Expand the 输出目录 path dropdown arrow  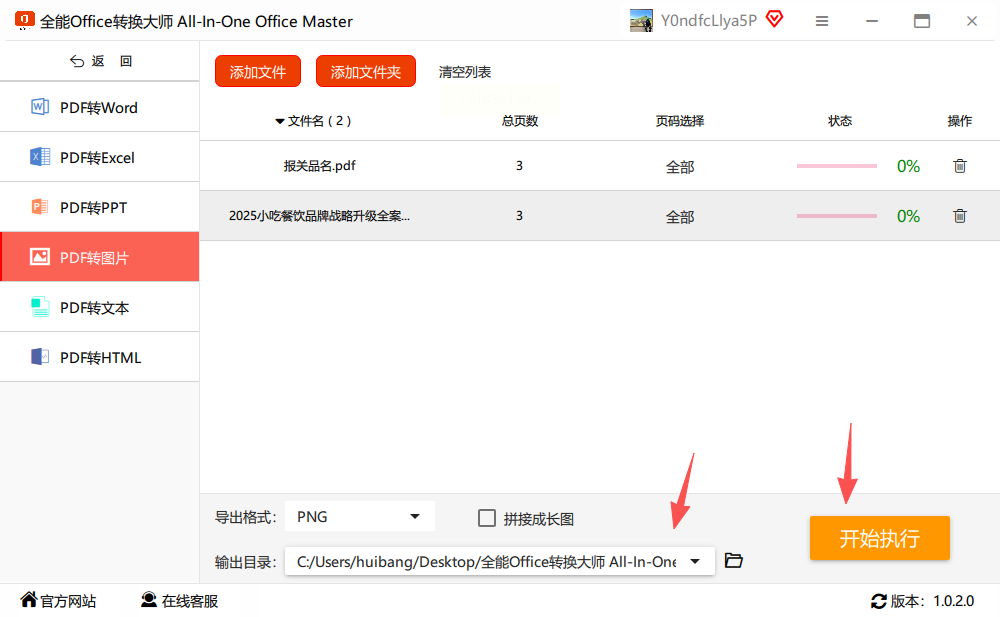695,561
